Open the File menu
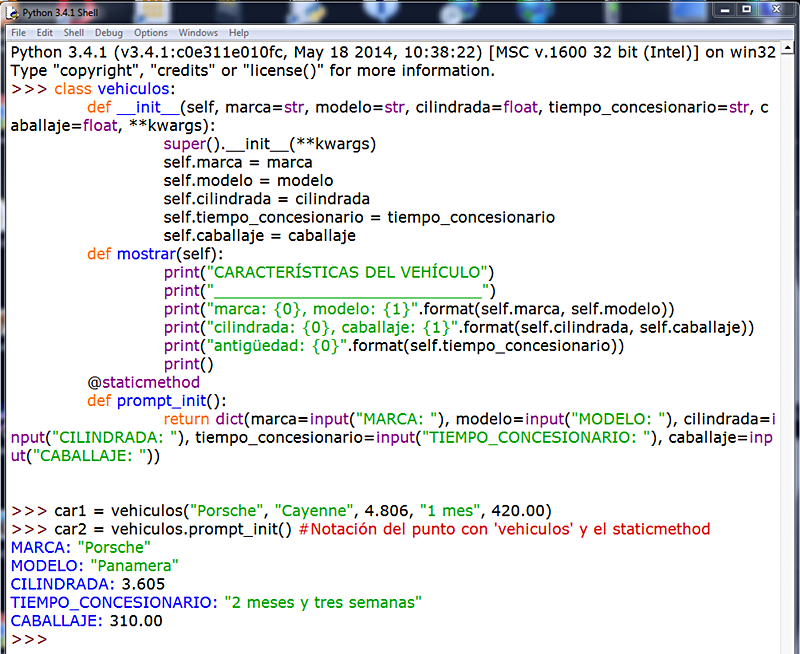Viewport: 800px width, 654px height. pyautogui.click(x=18, y=33)
